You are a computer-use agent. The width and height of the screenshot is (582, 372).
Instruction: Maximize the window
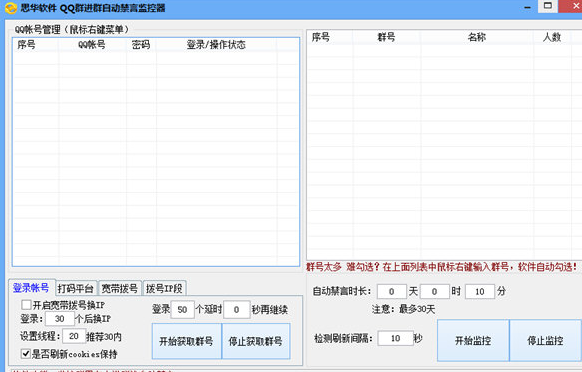(x=548, y=6)
